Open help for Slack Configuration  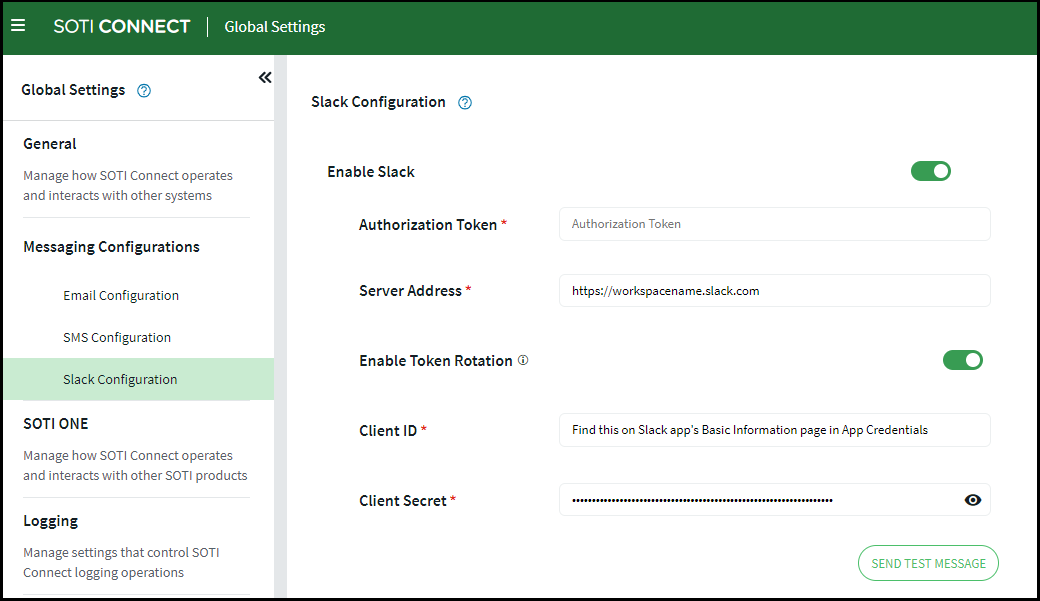(465, 103)
